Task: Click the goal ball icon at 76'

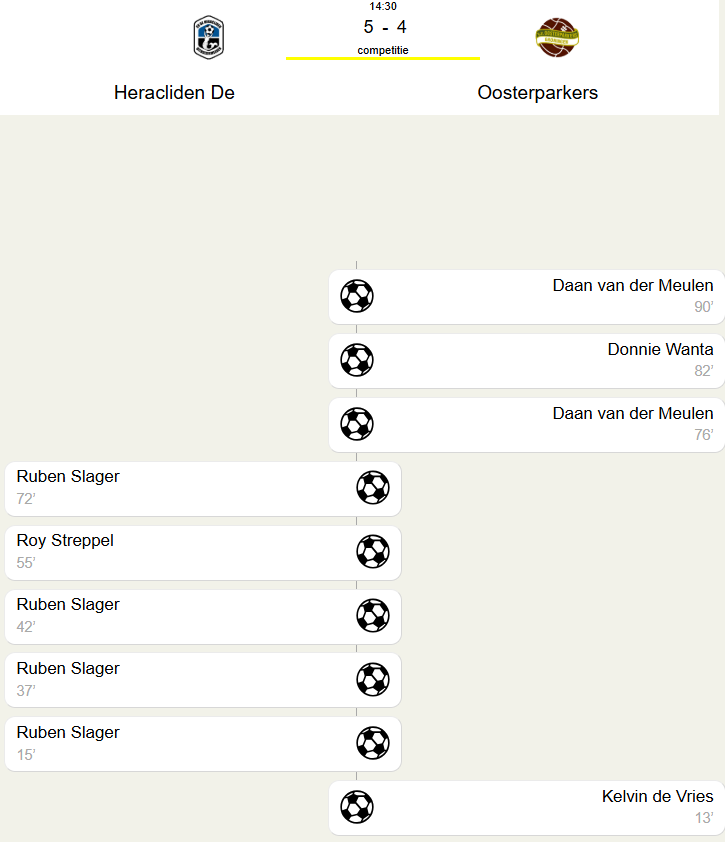Action: (x=357, y=424)
